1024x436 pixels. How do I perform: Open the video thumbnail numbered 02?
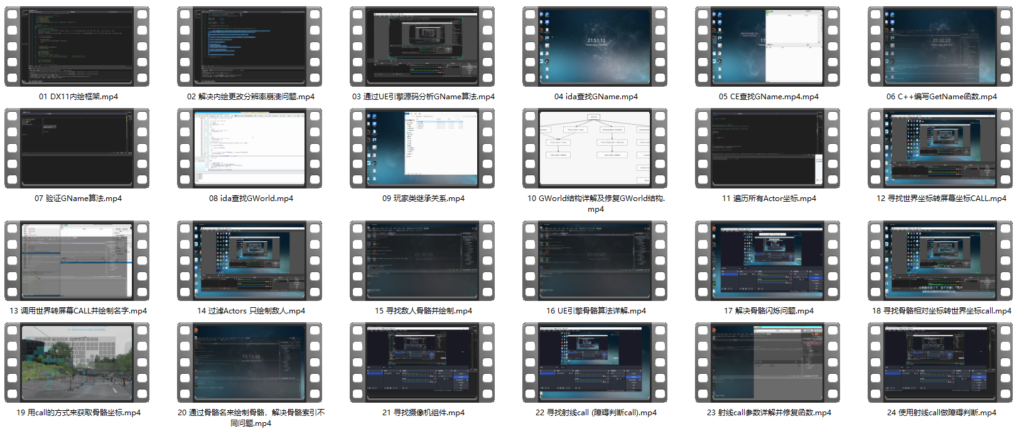coord(250,47)
